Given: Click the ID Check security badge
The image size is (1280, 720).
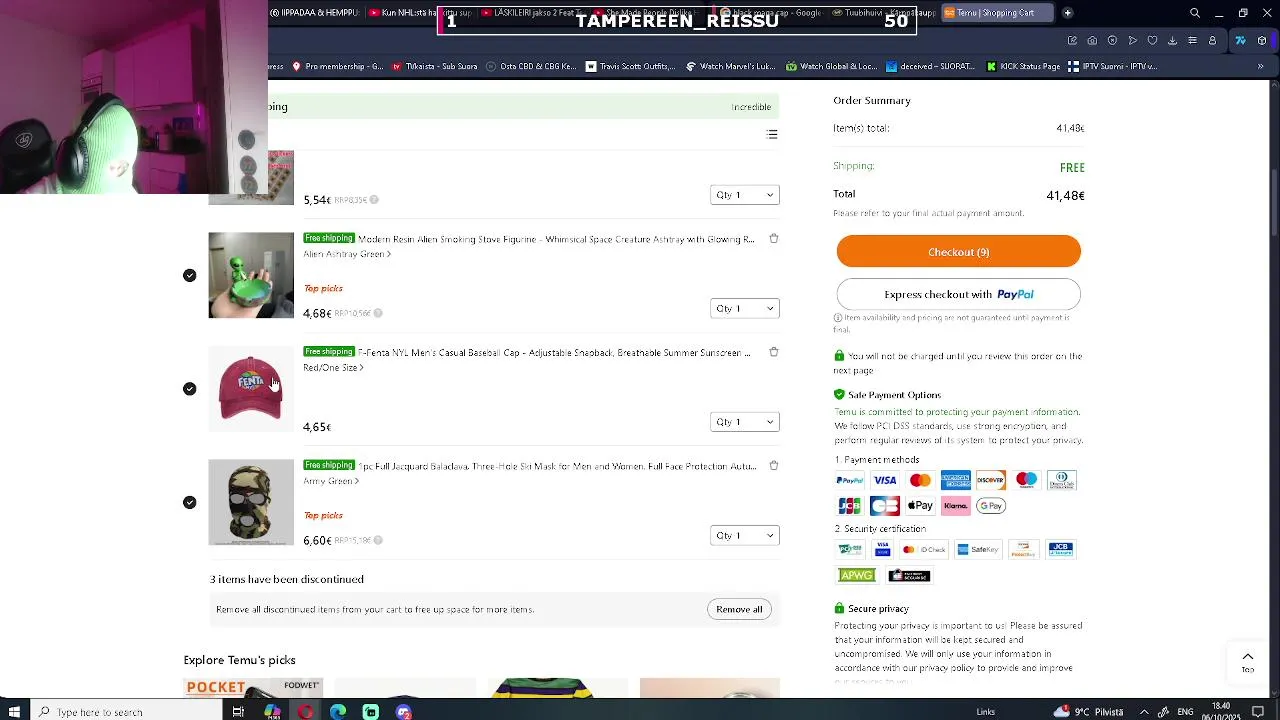Looking at the screenshot, I should point(924,549).
